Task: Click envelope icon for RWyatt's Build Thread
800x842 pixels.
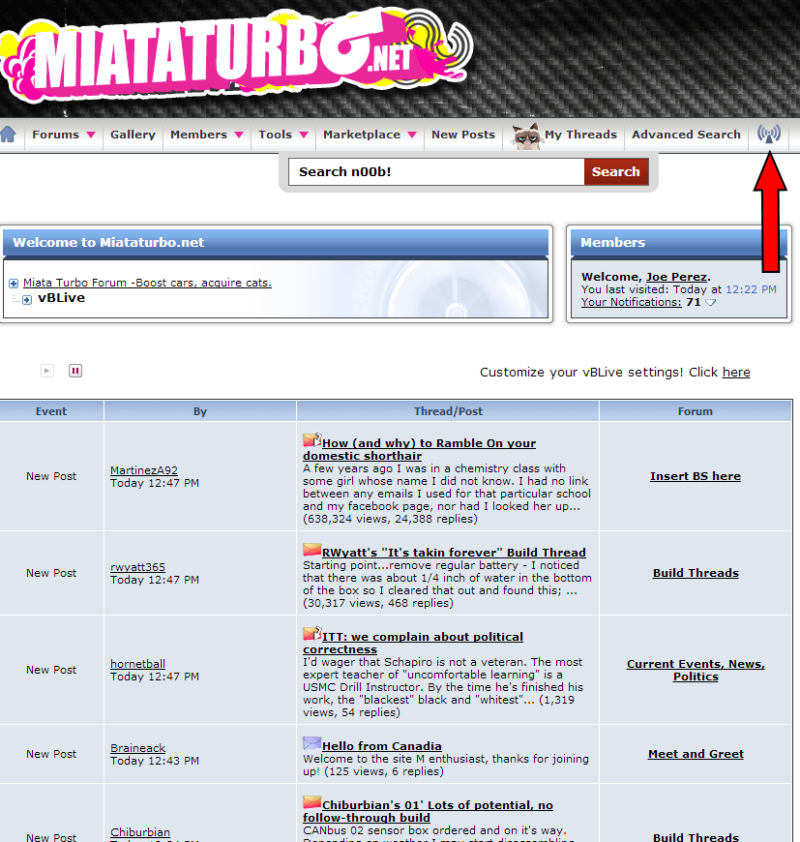Action: (x=312, y=550)
